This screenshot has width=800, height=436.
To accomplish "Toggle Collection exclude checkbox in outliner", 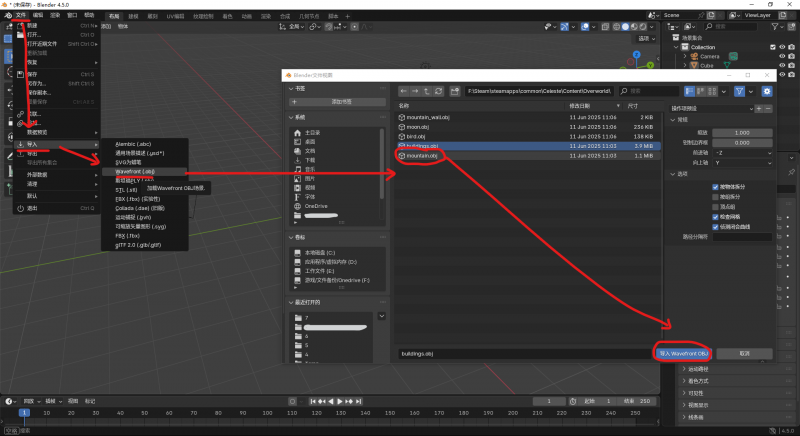I will point(772,47).
